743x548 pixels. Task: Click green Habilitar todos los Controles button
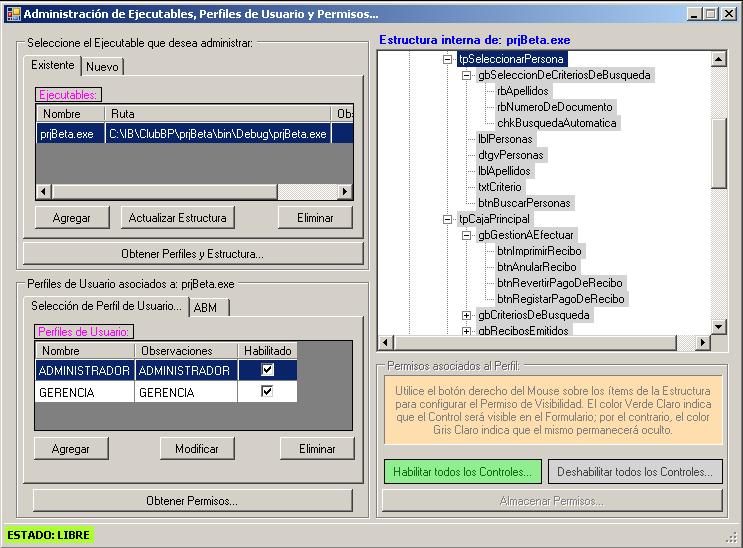[x=462, y=472]
